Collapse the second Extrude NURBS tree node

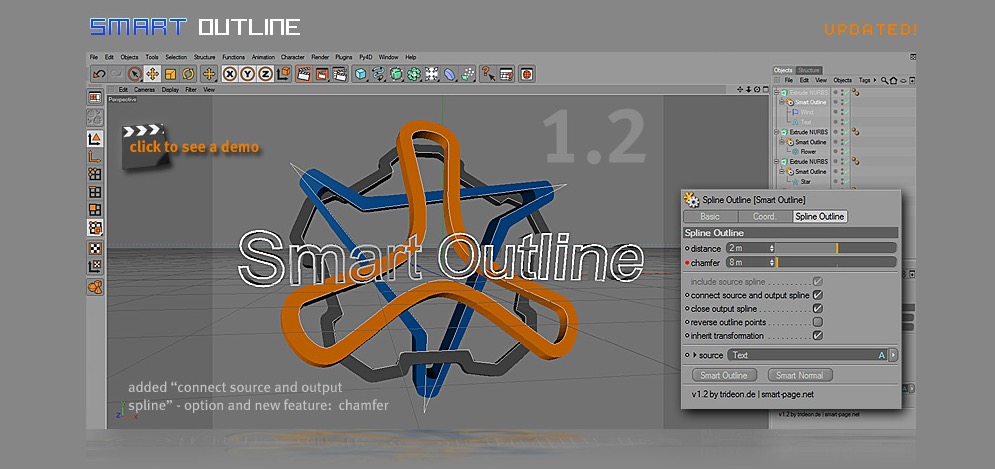tap(776, 132)
